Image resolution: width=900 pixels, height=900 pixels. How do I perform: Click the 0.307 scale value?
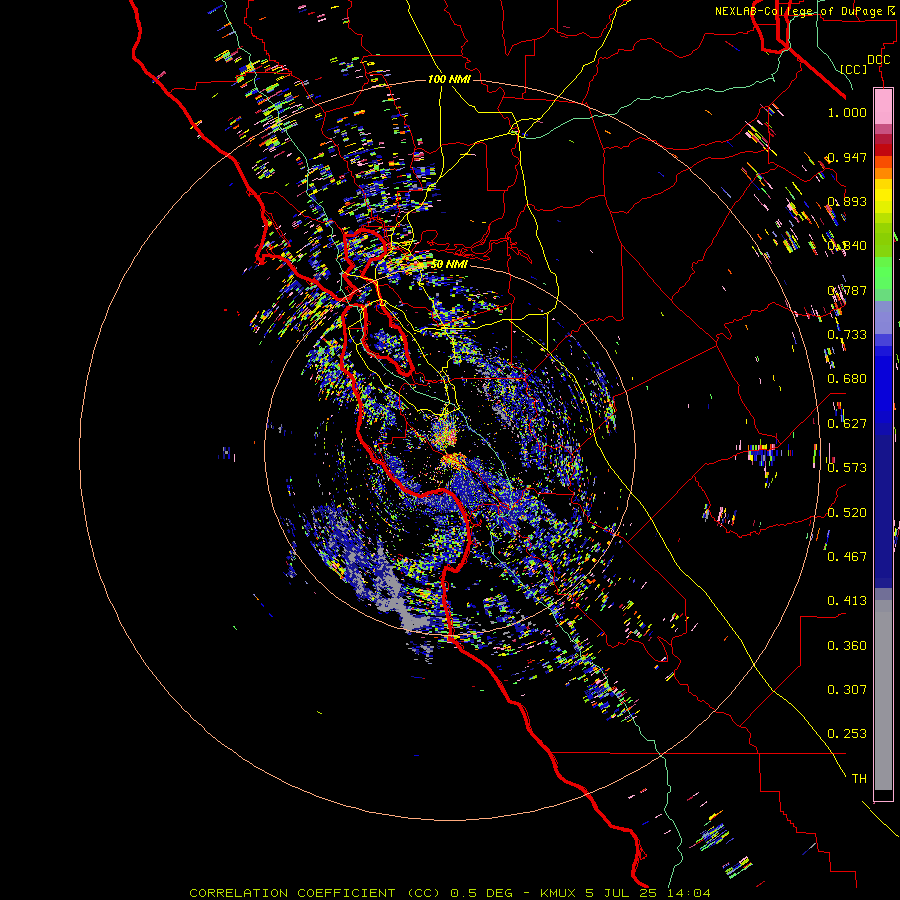coord(847,690)
